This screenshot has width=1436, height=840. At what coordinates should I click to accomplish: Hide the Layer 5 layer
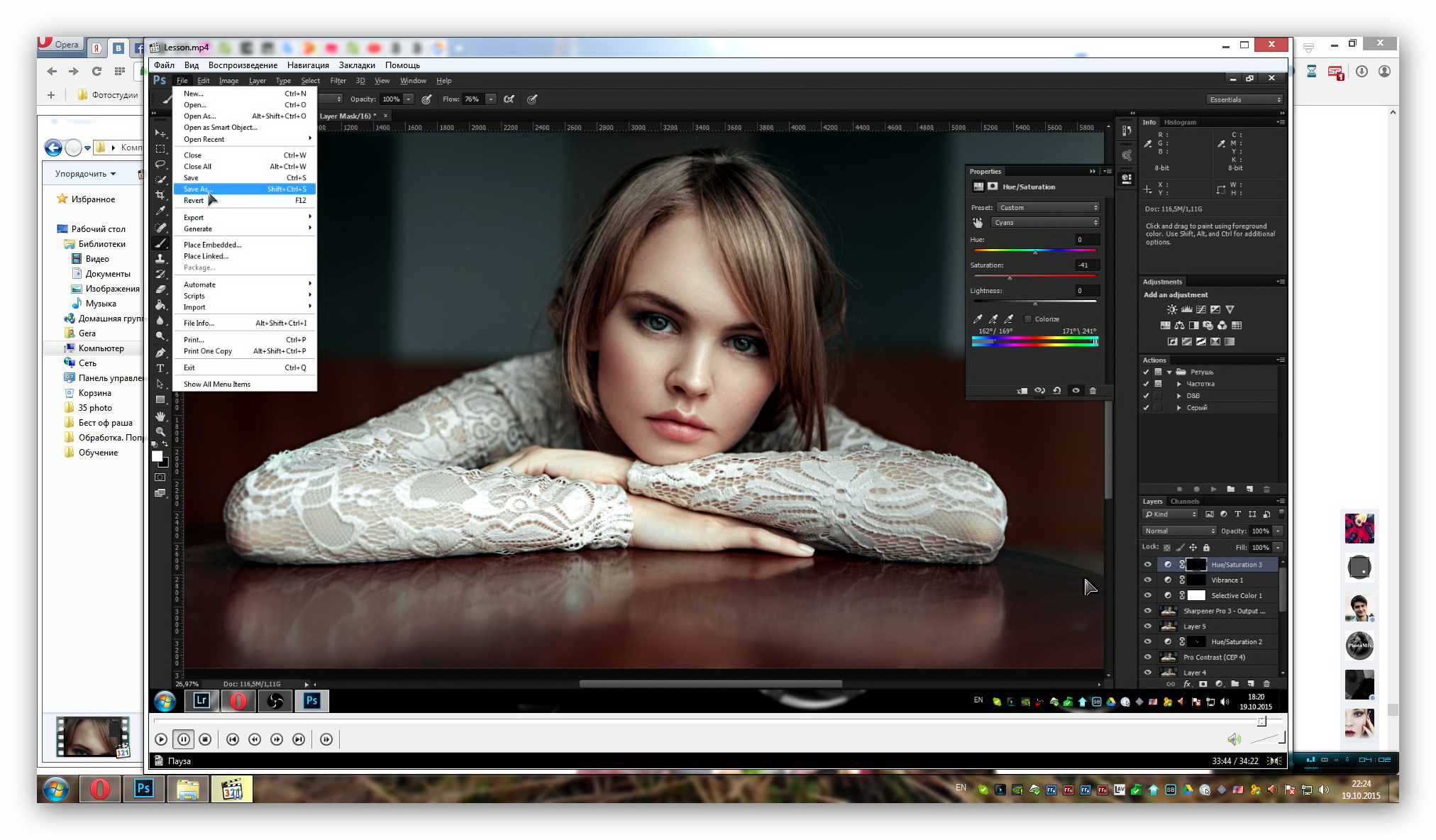coord(1147,626)
